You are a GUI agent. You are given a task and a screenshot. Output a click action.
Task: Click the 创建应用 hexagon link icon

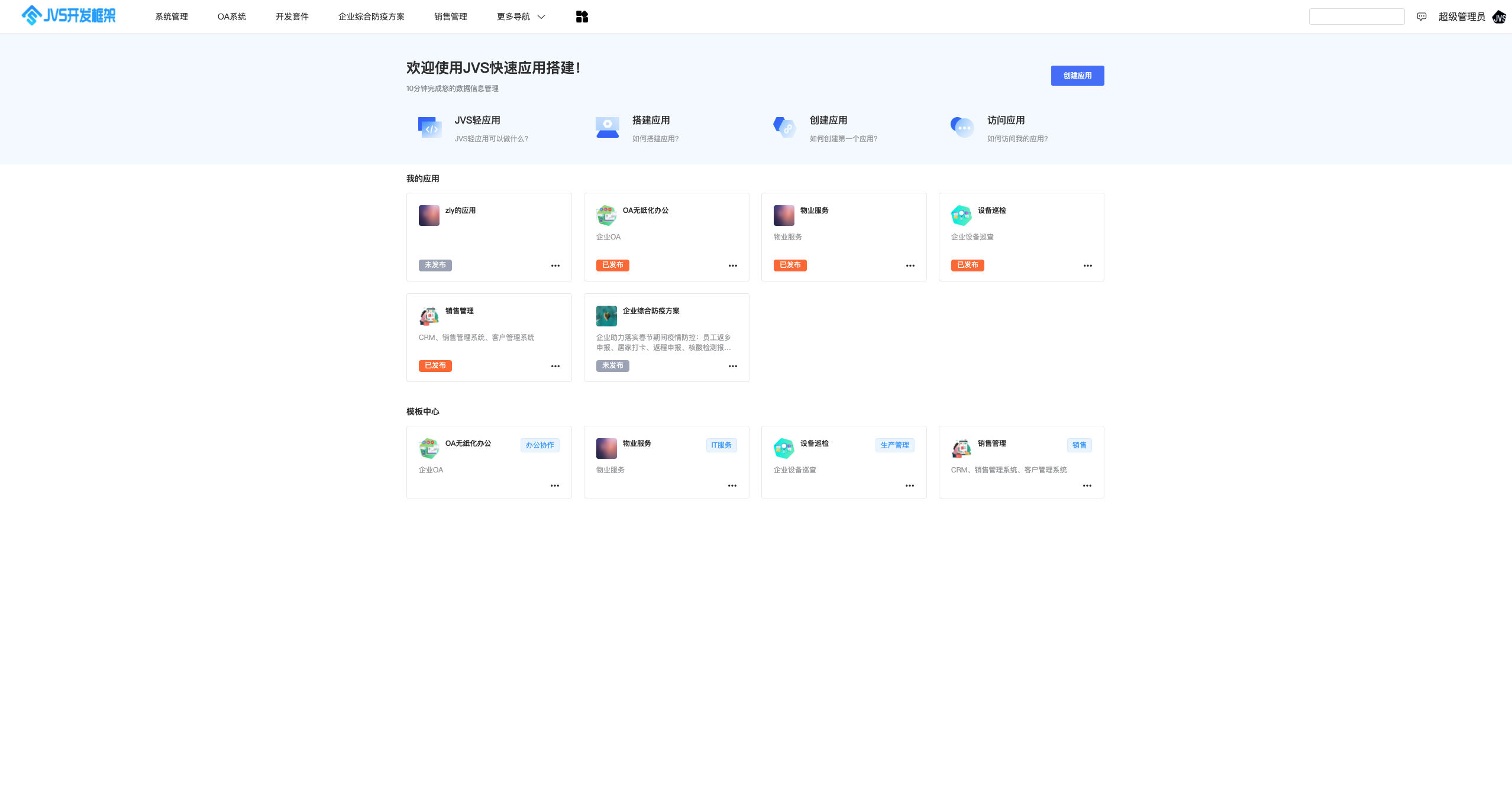(x=784, y=127)
